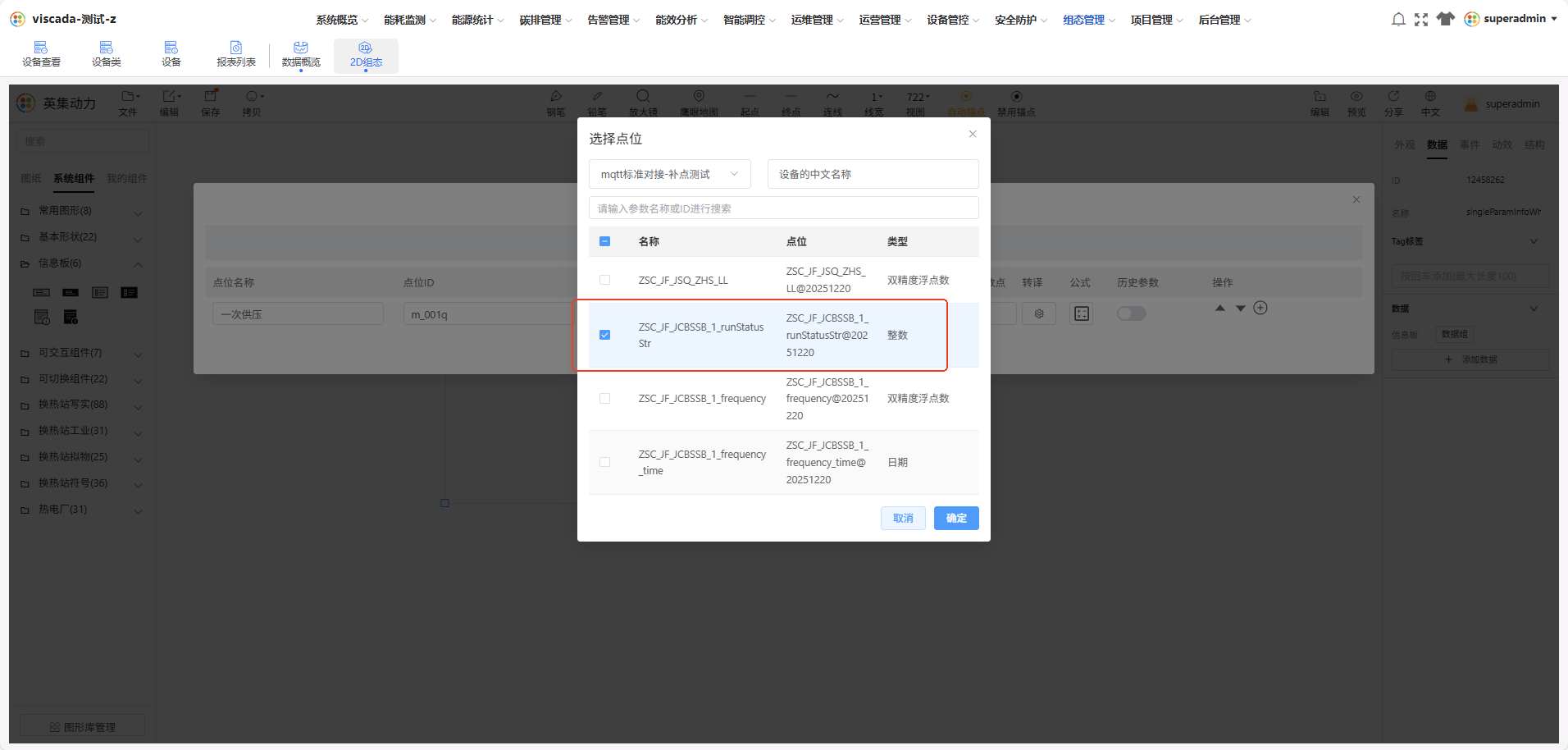Close the 选择点位 dialog
Viewport: 1568px width, 750px height.
(x=973, y=134)
